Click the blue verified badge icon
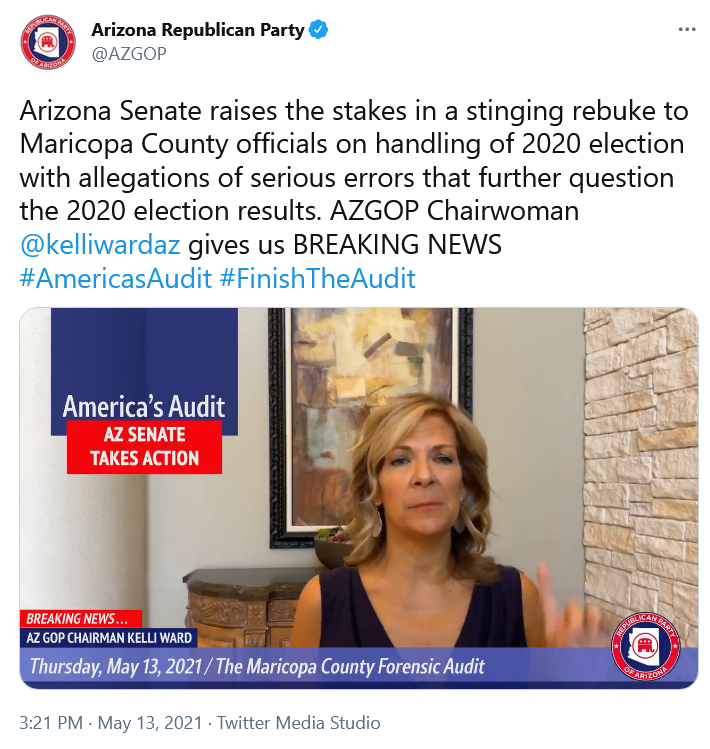Screen dimensions: 710x749 319,30
